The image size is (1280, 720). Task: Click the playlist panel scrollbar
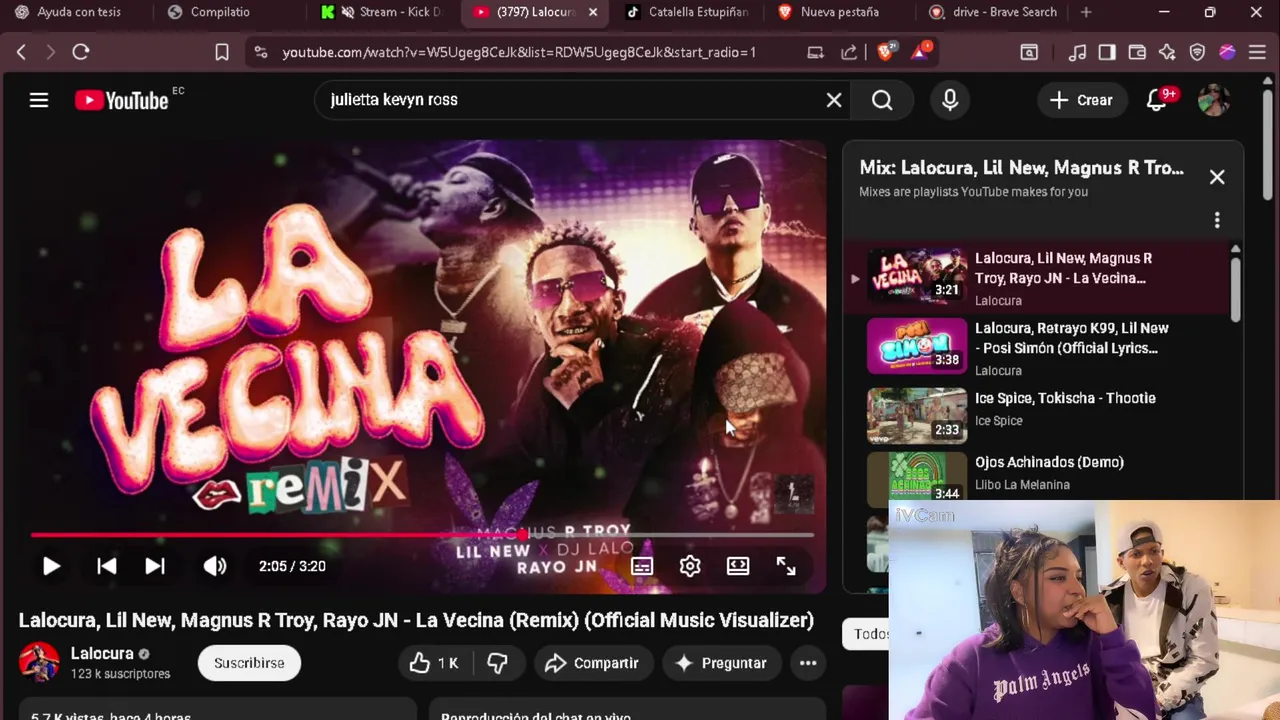[1236, 290]
